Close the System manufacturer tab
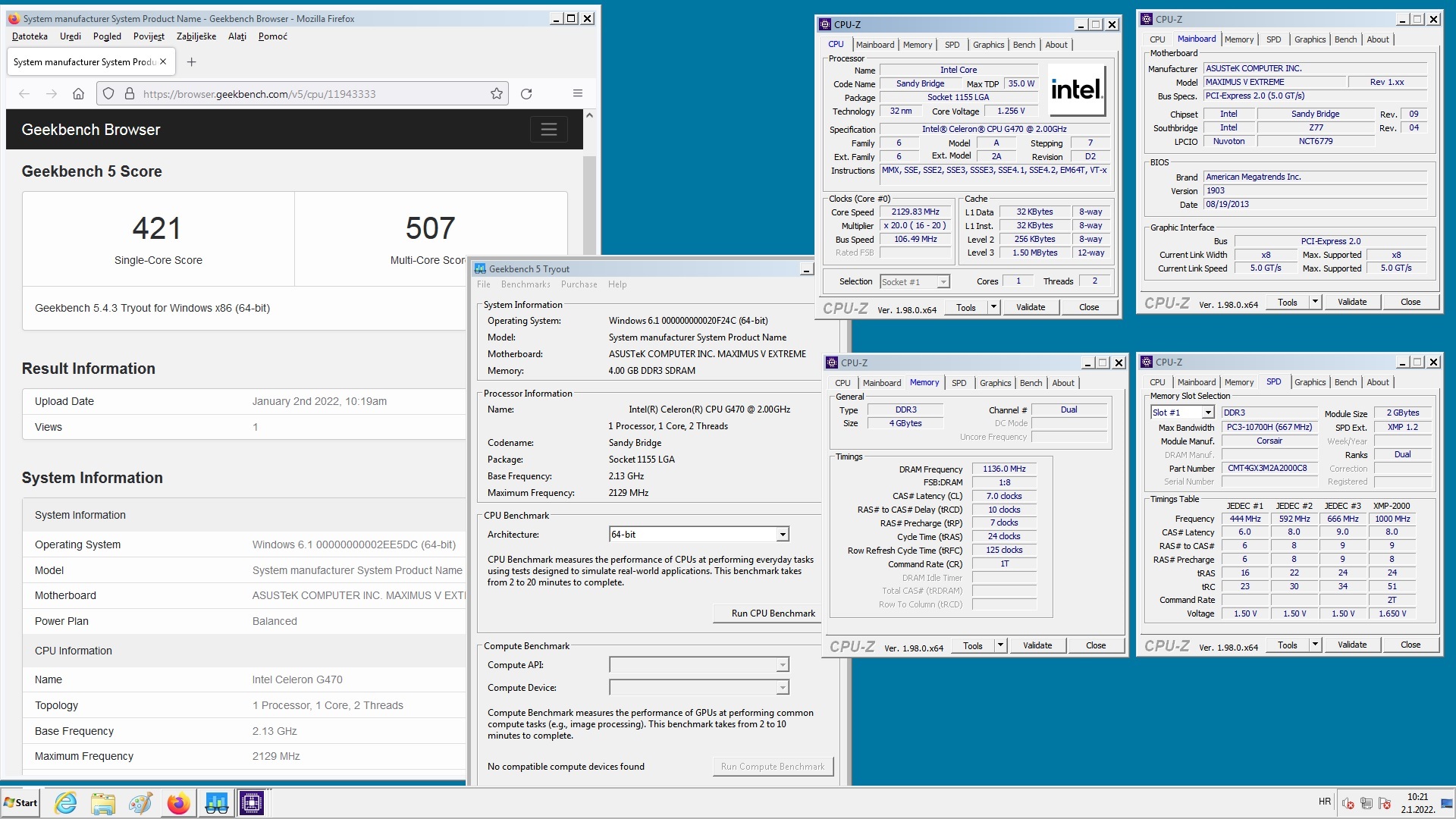Image resolution: width=1456 pixels, height=819 pixels. point(163,62)
